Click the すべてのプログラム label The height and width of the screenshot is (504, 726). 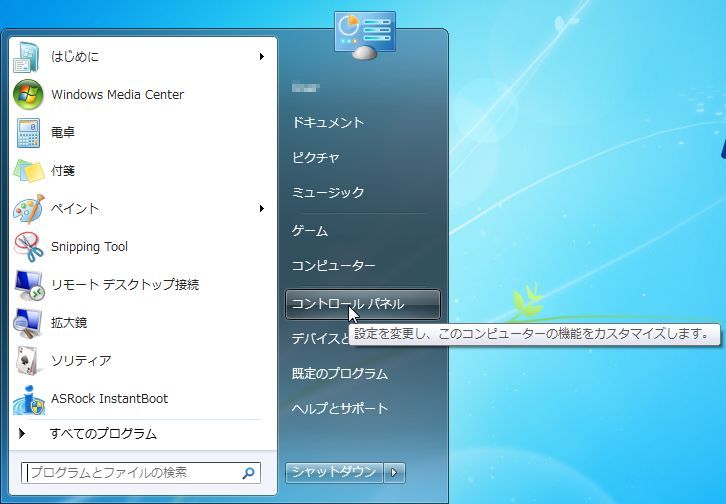[103, 434]
